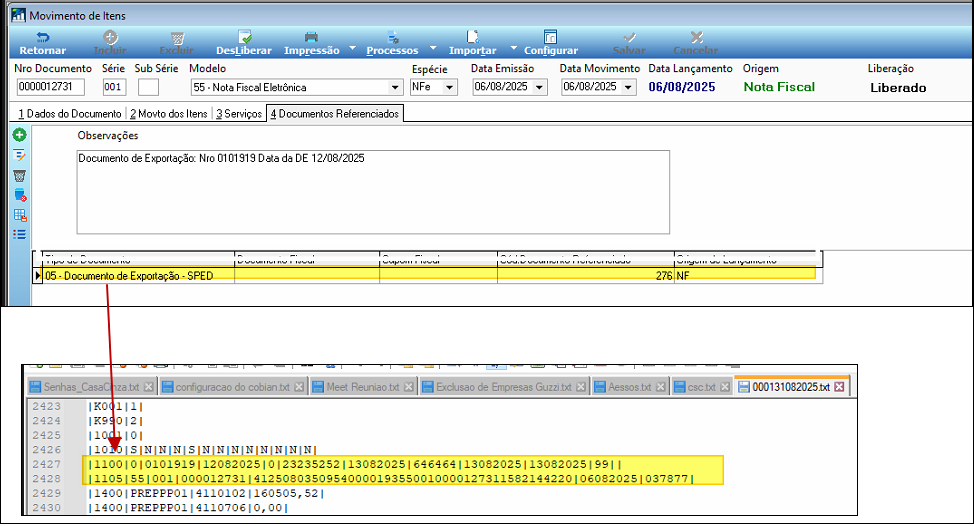Click the Nro Documento input field
This screenshot has height=526, width=974.
point(54,88)
